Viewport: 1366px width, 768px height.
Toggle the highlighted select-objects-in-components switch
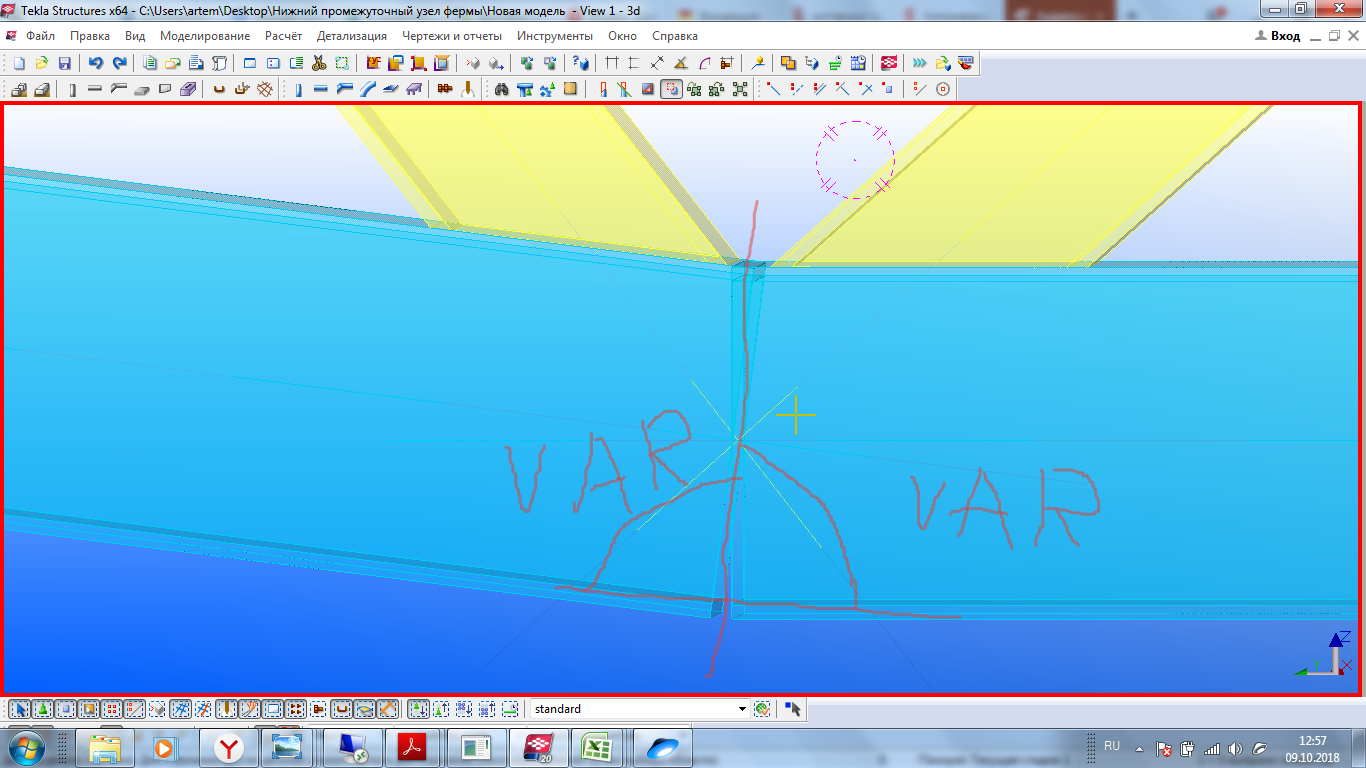coord(671,89)
